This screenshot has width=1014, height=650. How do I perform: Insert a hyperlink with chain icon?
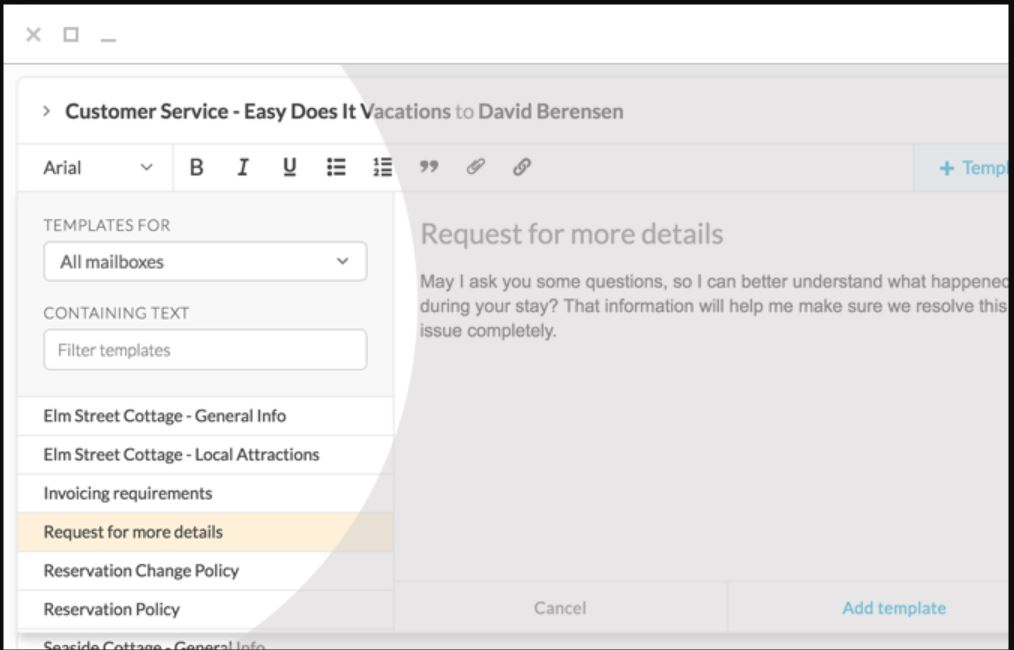coord(522,168)
